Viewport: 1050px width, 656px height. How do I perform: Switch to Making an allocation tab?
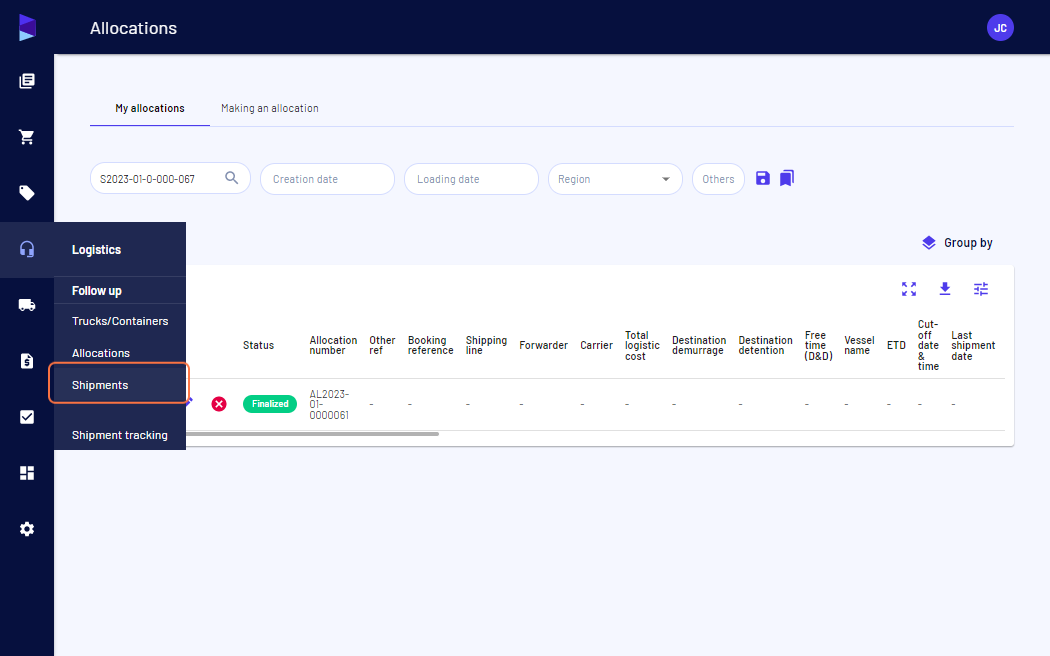click(x=270, y=108)
